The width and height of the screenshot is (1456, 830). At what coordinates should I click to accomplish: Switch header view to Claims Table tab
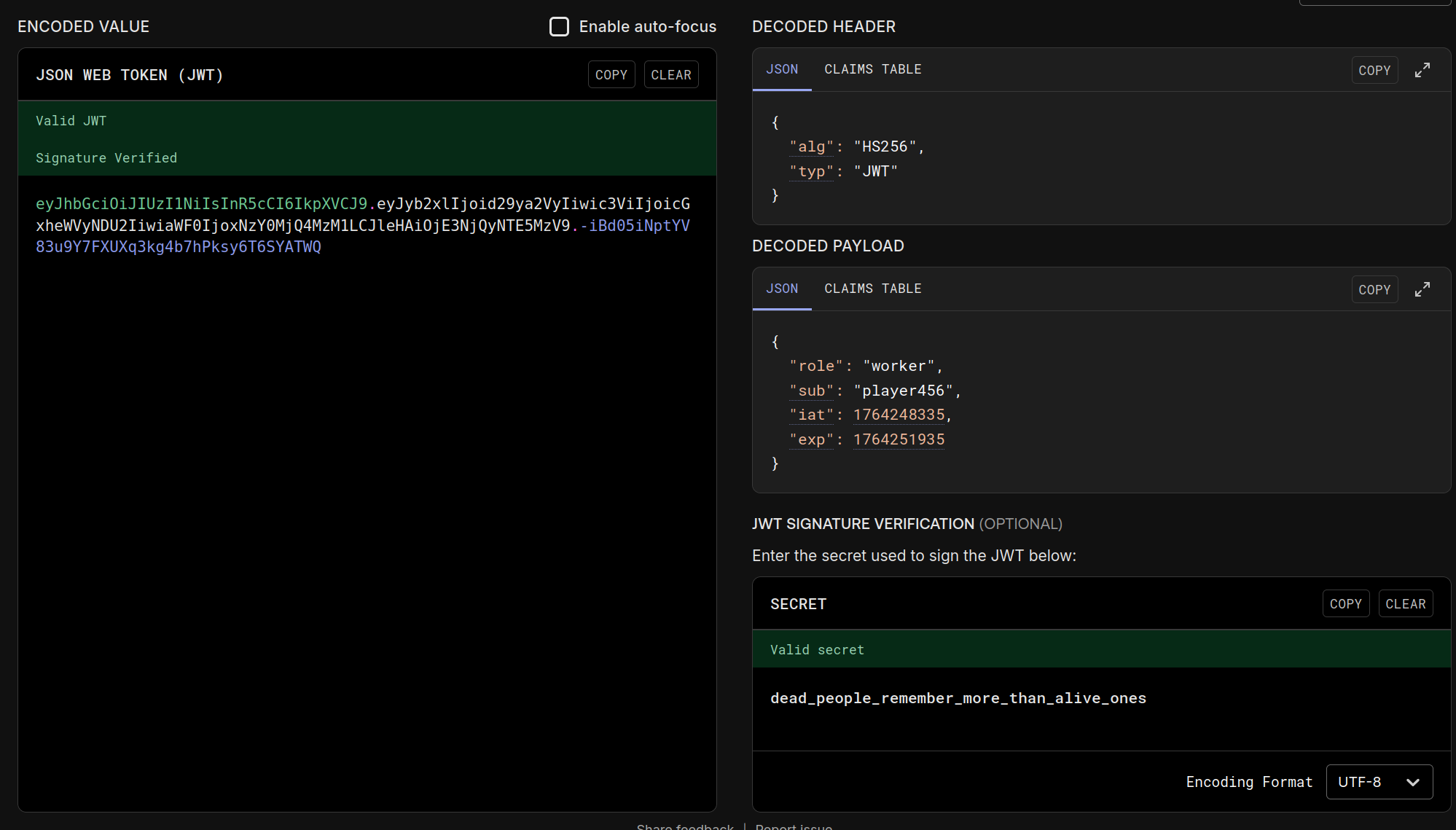[872, 69]
